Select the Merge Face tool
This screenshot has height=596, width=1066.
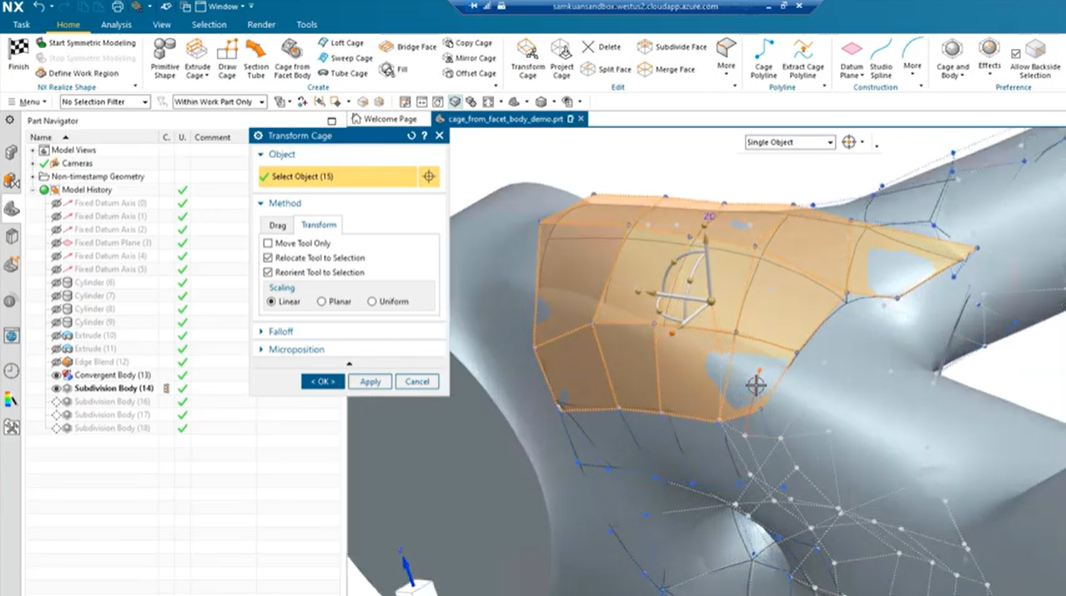click(666, 69)
